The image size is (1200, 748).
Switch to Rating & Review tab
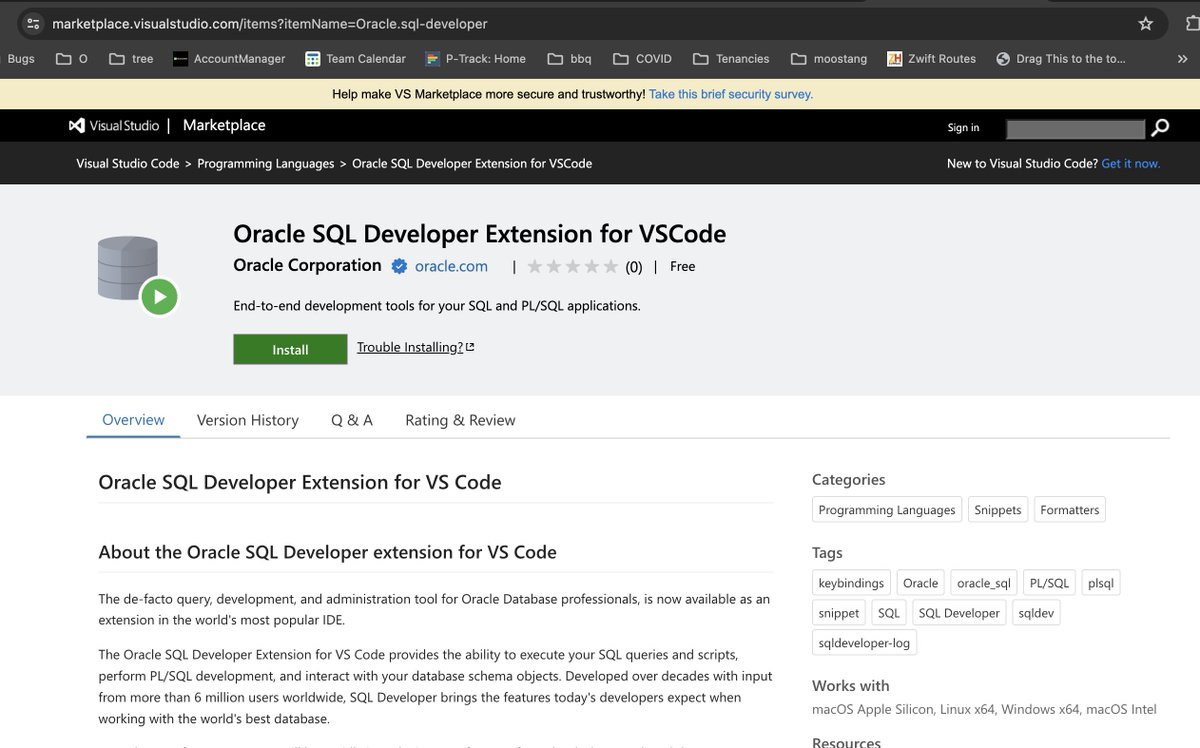(460, 420)
